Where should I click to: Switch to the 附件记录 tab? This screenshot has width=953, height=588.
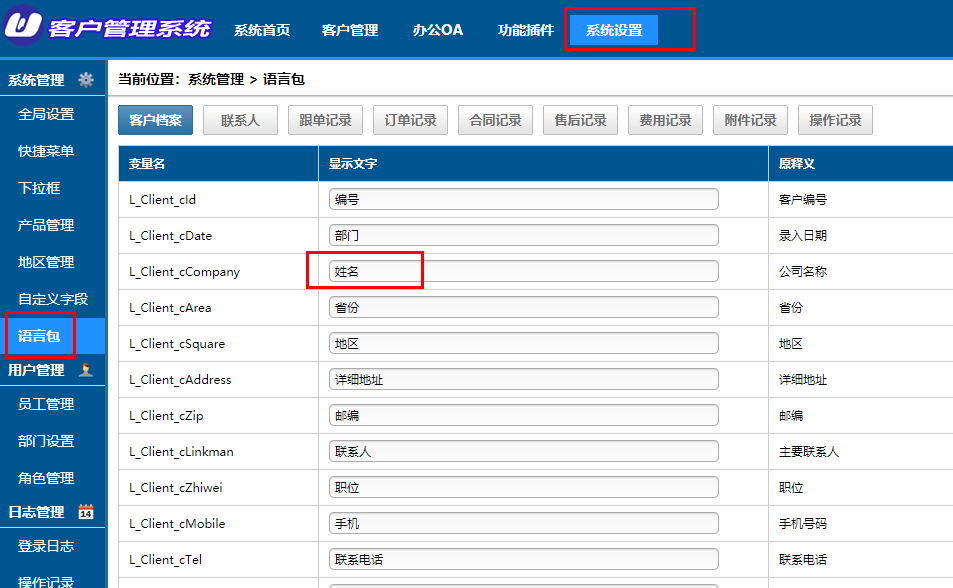(x=751, y=120)
